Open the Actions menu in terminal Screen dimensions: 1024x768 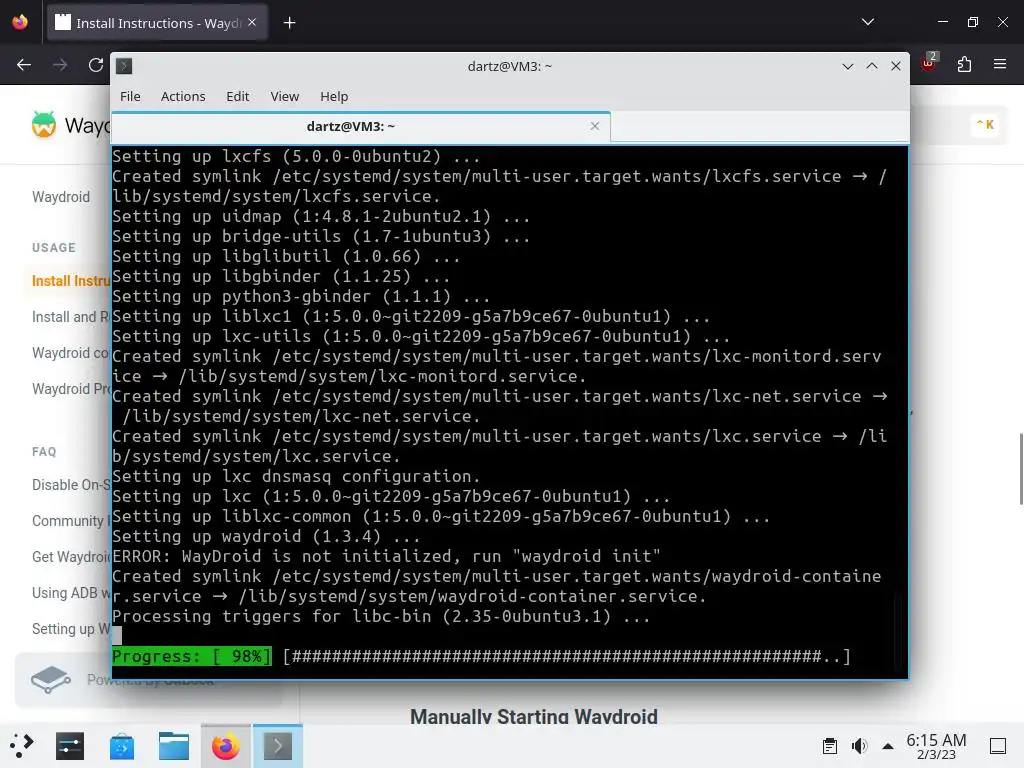[183, 96]
